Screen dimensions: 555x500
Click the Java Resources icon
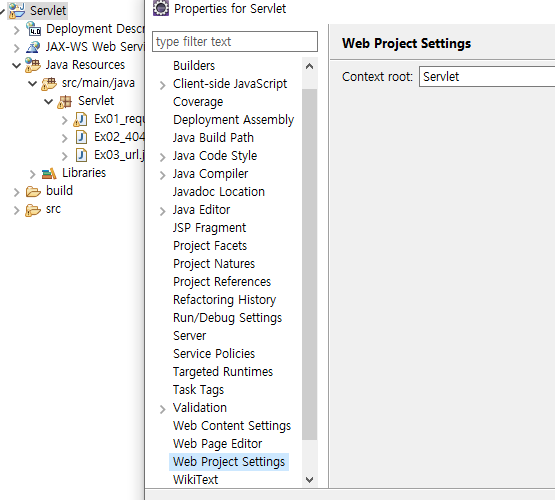(x=33, y=65)
